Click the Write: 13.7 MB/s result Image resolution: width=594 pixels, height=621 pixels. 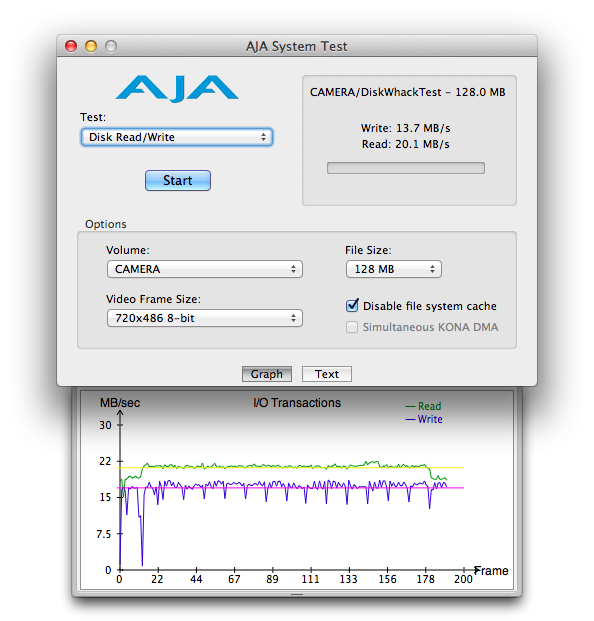[406, 128]
